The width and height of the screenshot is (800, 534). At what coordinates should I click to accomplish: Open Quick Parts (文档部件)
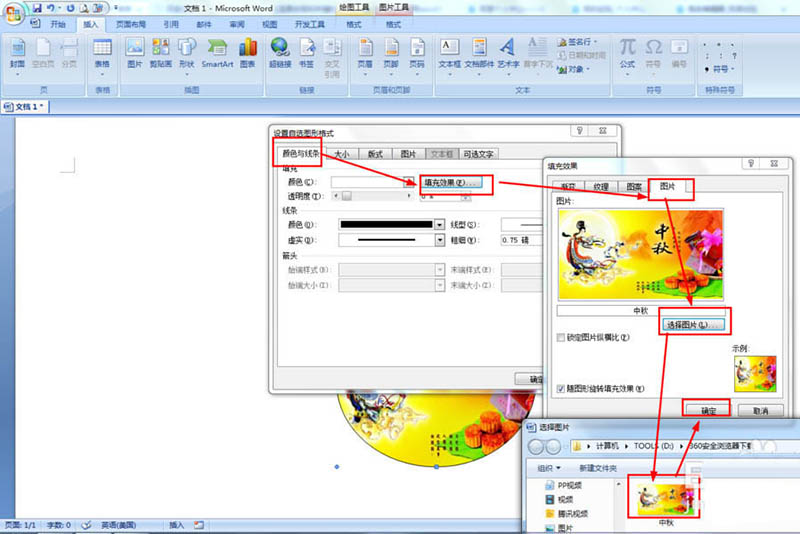(x=479, y=56)
